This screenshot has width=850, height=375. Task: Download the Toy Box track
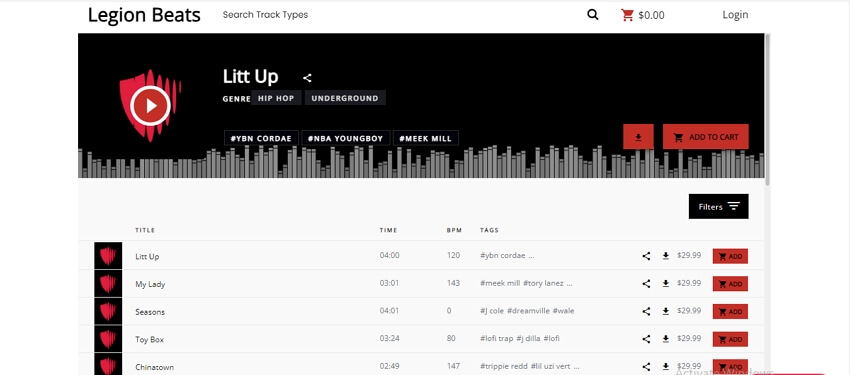pyautogui.click(x=666, y=339)
